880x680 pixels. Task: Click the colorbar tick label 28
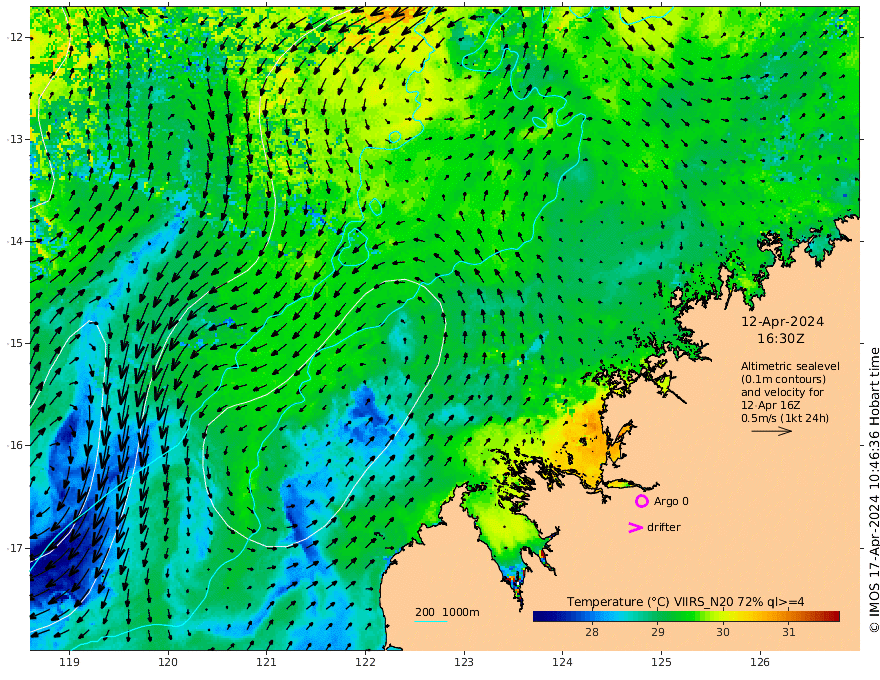point(592,632)
